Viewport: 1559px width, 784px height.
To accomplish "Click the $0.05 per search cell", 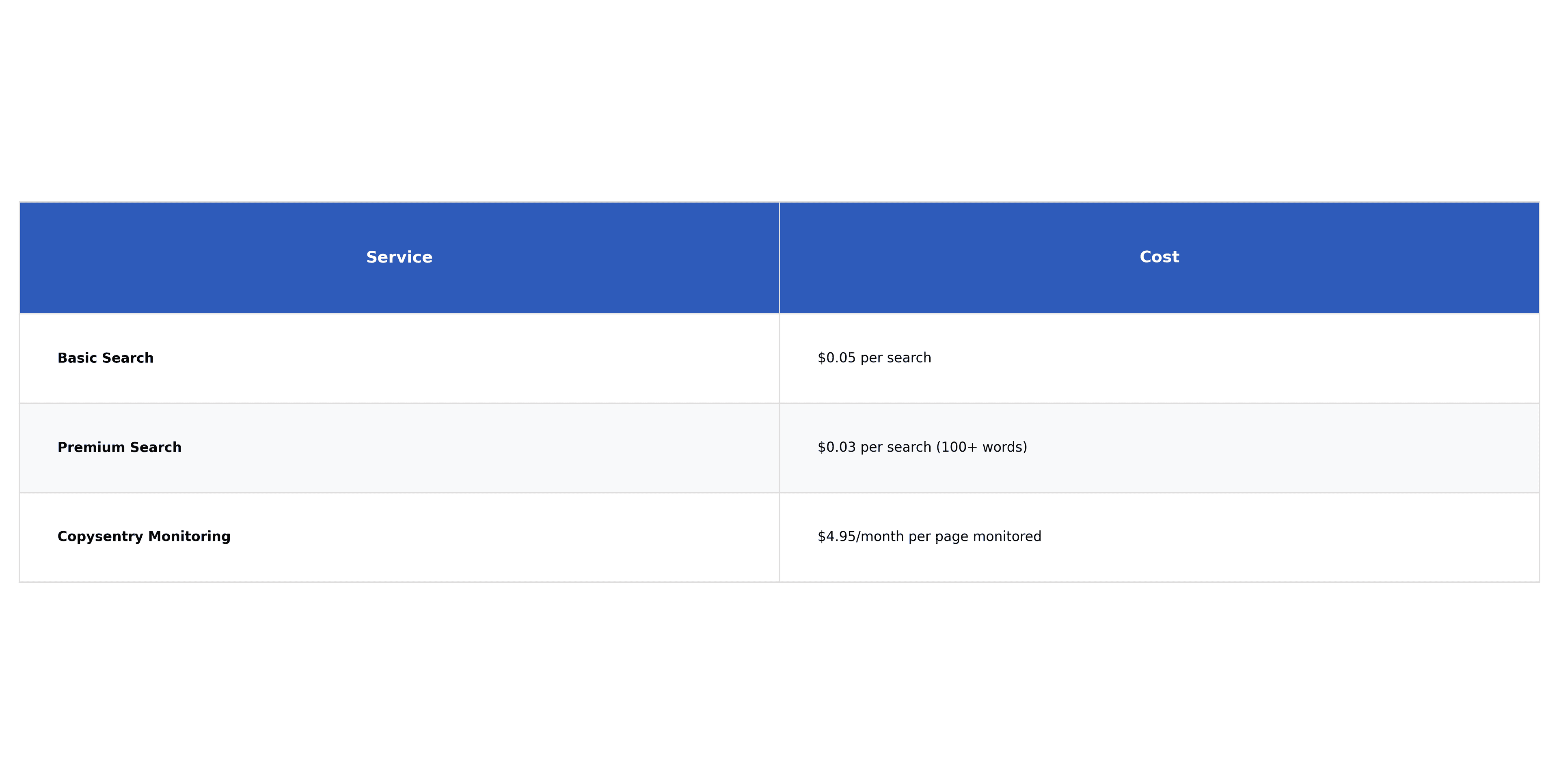I will pyautogui.click(x=874, y=358).
